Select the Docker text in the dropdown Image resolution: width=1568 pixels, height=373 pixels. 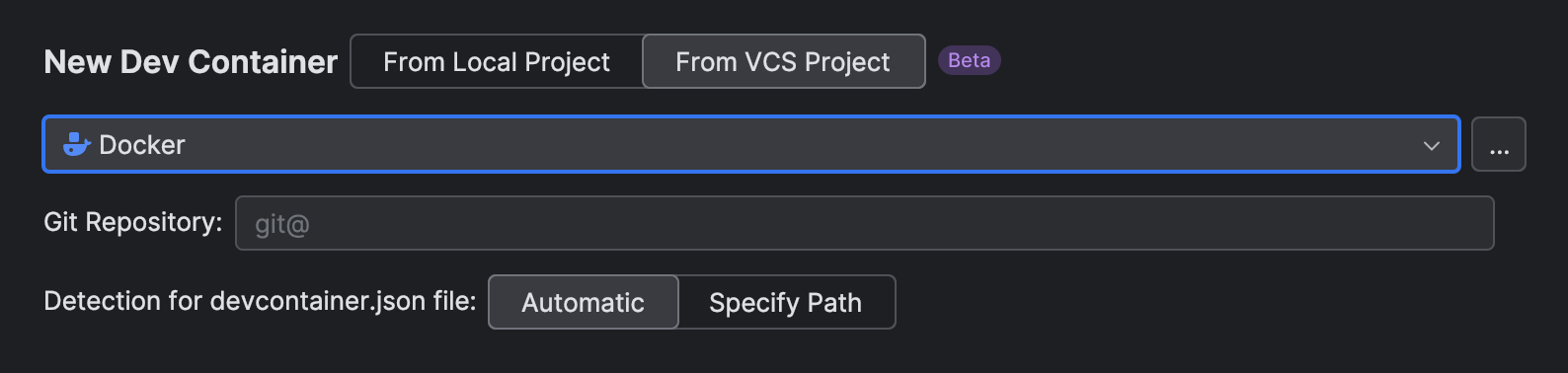tap(142, 145)
